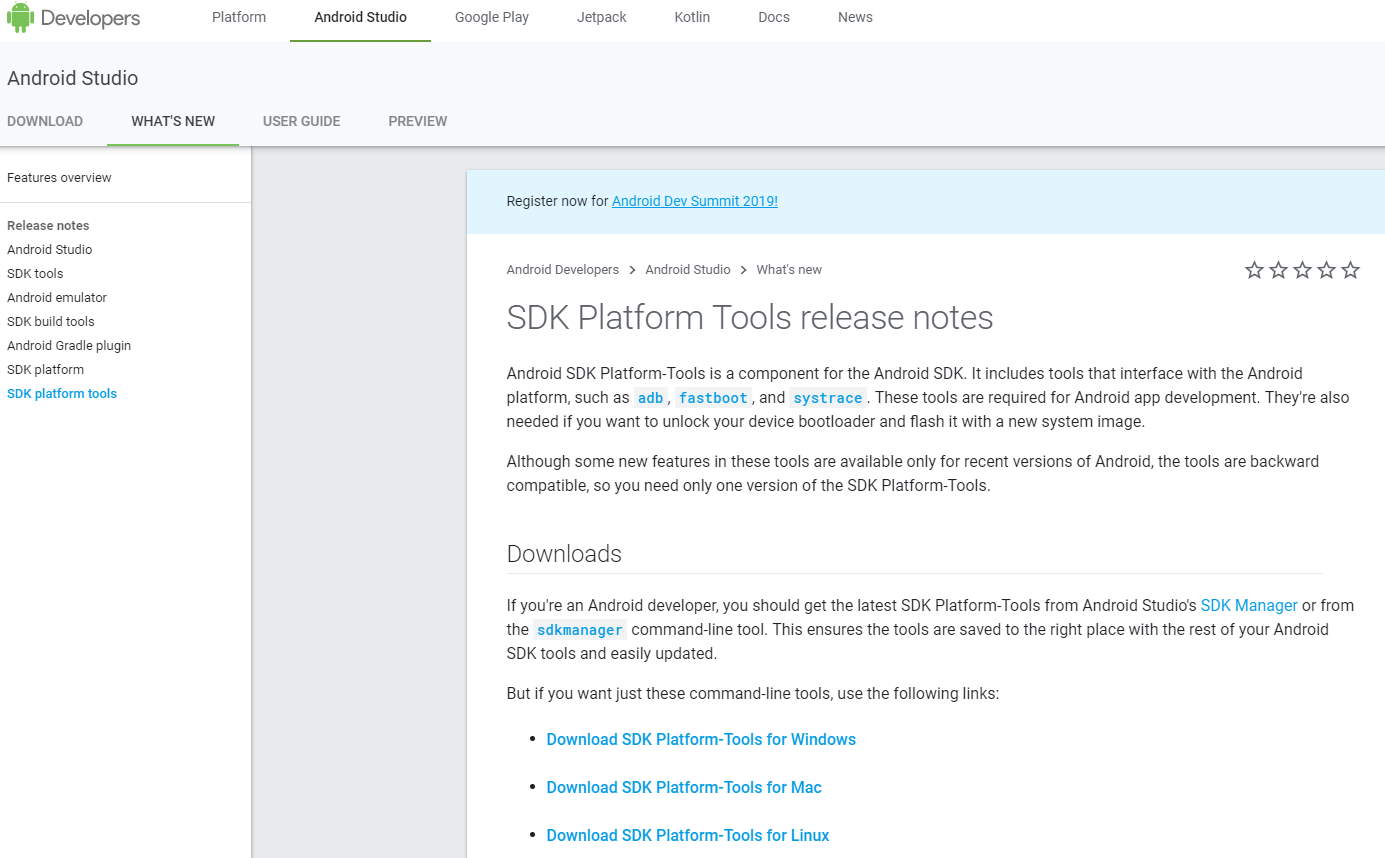The image size is (1385, 858).
Task: Rate page with the fifth star
Action: (1350, 270)
